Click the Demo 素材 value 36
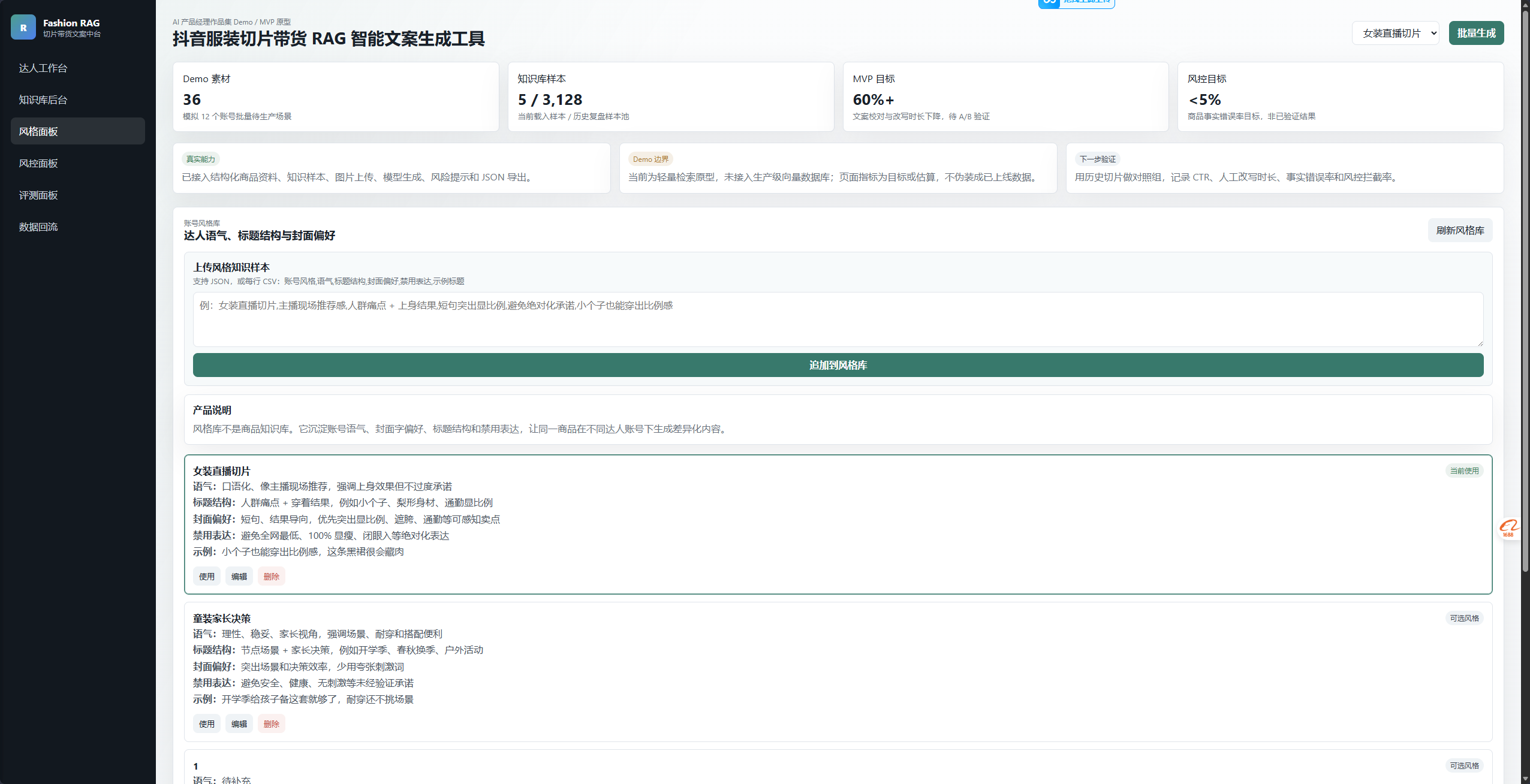 click(x=192, y=99)
